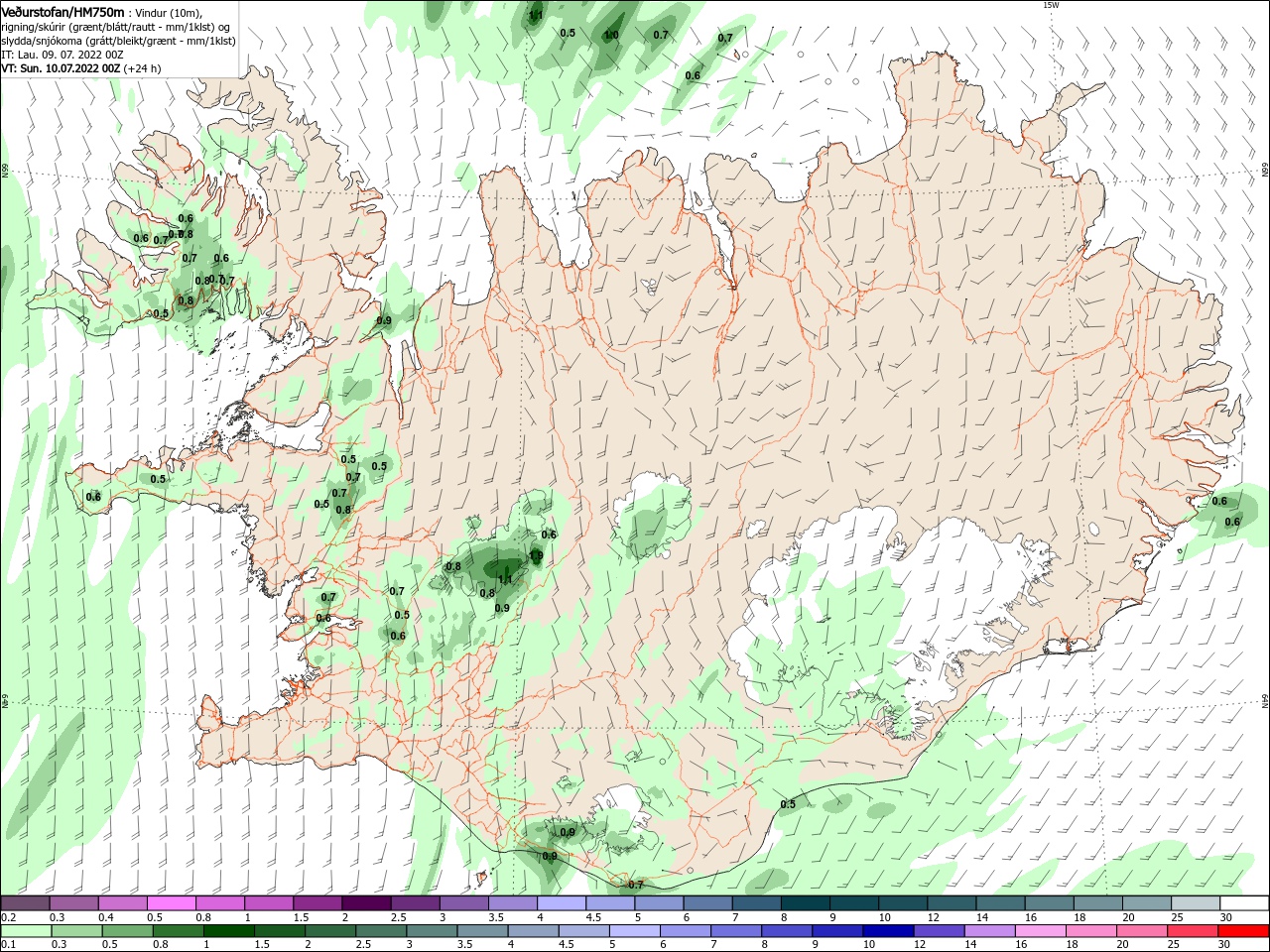Click the '0.4' label in the upper legend

pos(106,917)
